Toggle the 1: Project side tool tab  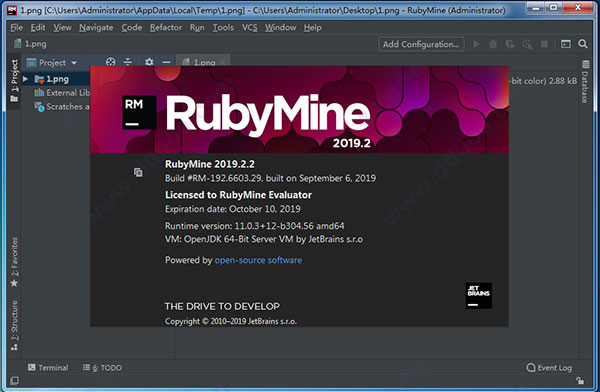coord(14,81)
